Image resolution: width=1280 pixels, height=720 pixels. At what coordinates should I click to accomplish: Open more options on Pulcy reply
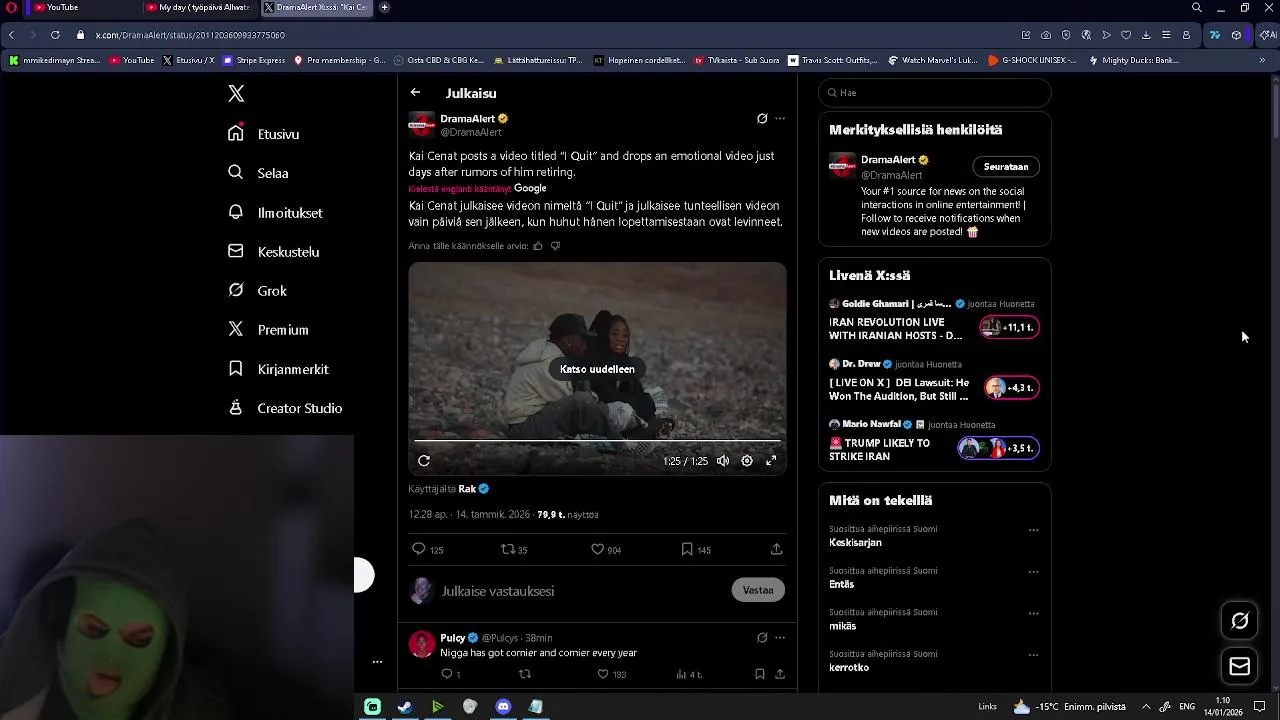tap(780, 638)
